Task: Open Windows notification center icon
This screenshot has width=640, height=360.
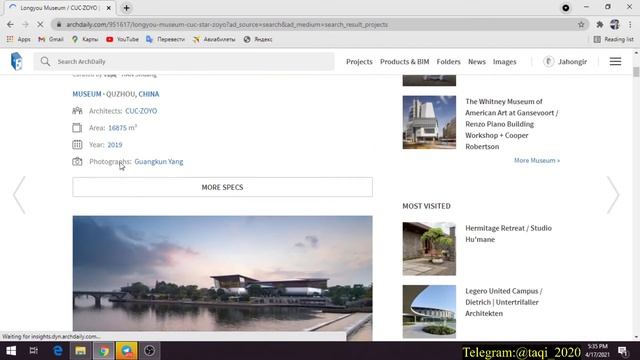Action: [x=622, y=351]
